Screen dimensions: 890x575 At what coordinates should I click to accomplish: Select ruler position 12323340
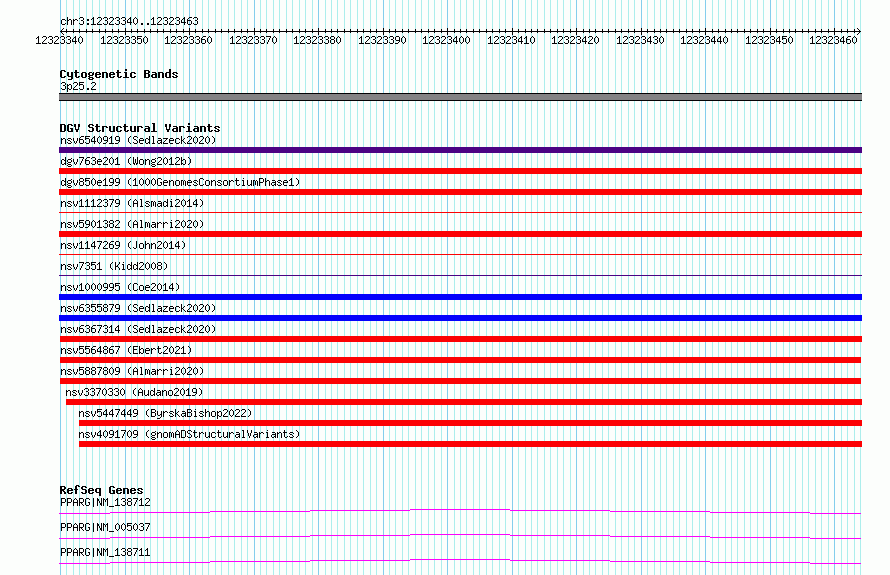59,40
